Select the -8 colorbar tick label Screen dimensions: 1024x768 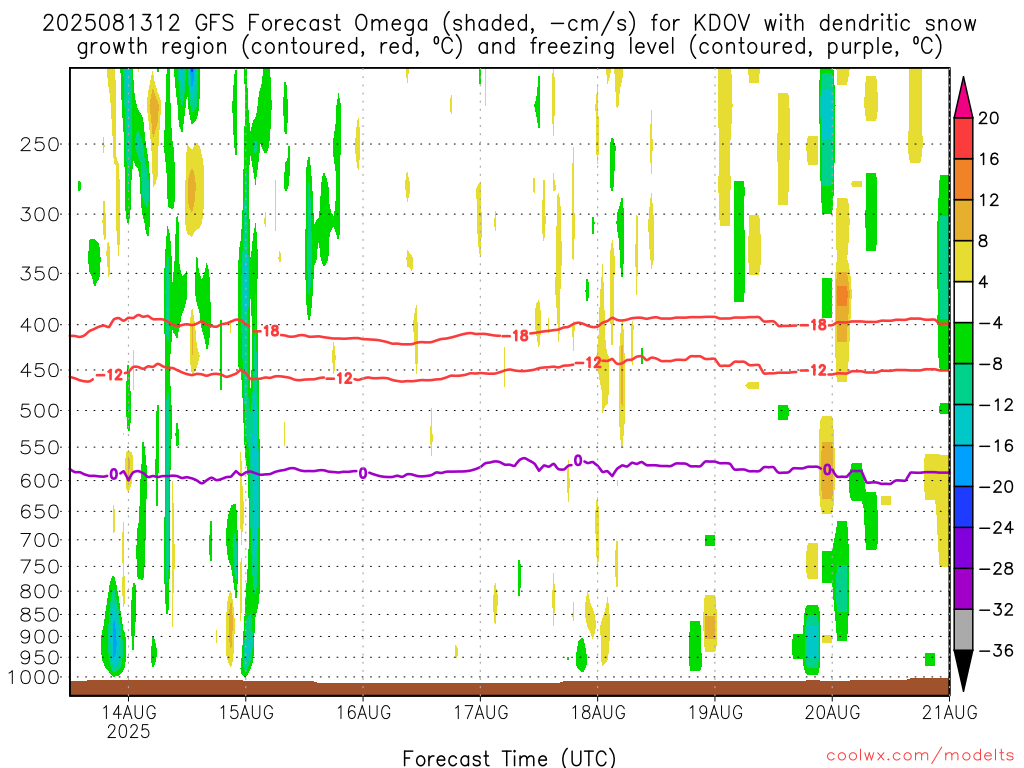pyautogui.click(x=990, y=364)
